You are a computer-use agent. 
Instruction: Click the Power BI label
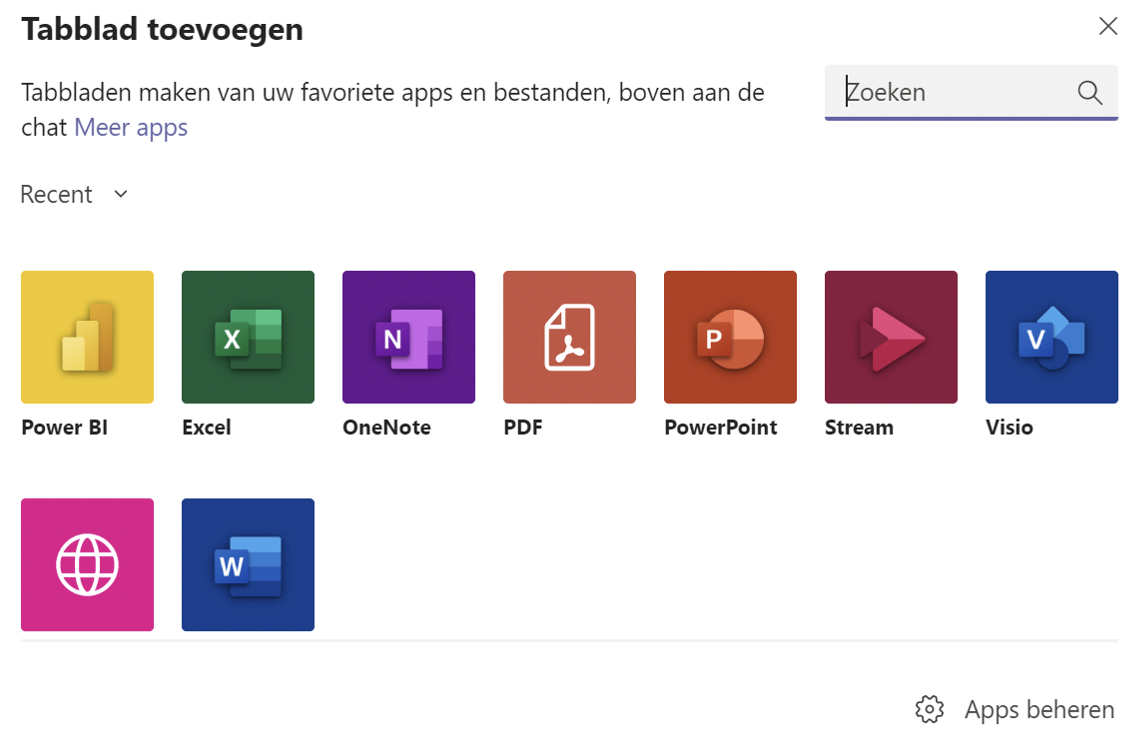pyautogui.click(x=65, y=427)
